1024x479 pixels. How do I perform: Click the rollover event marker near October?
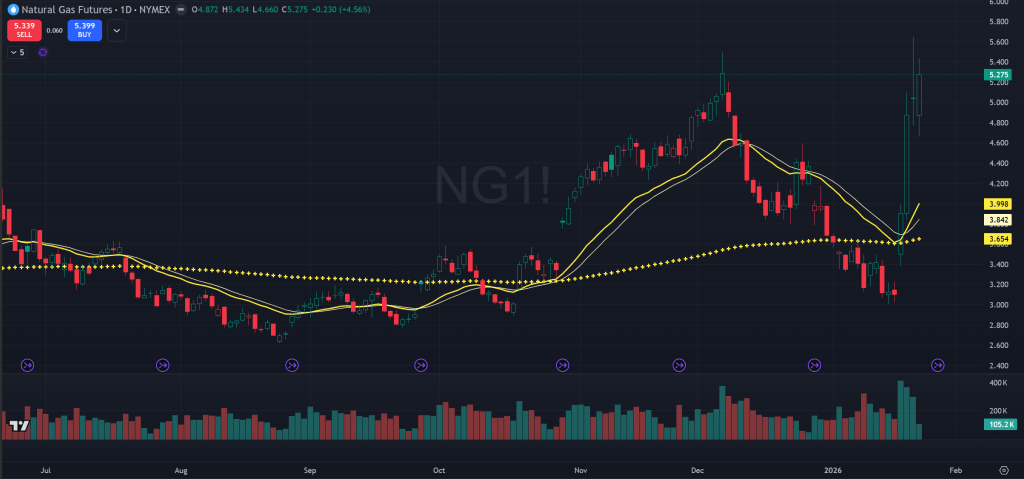pos(422,366)
